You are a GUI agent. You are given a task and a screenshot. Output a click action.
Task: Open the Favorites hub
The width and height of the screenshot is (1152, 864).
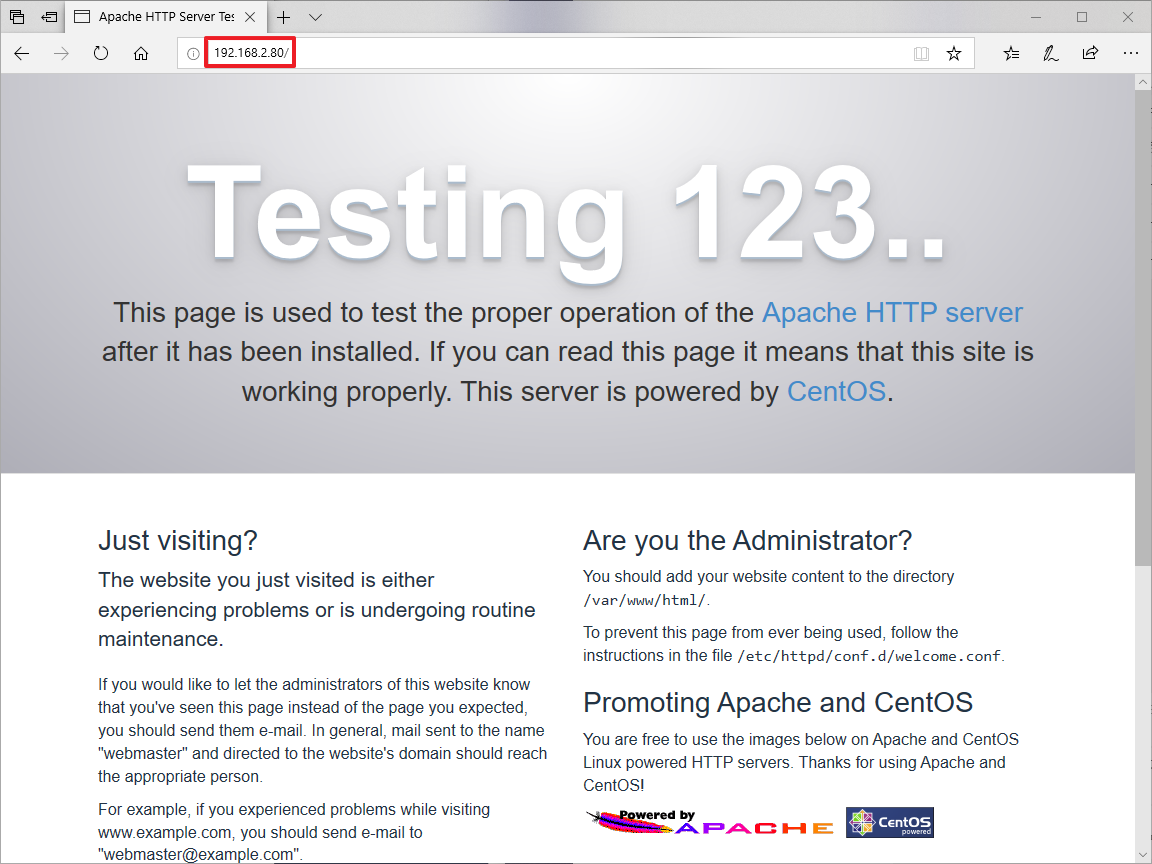point(1012,53)
